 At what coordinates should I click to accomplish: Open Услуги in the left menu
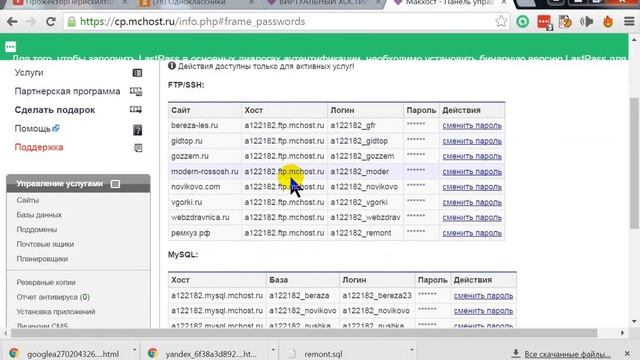(x=29, y=73)
